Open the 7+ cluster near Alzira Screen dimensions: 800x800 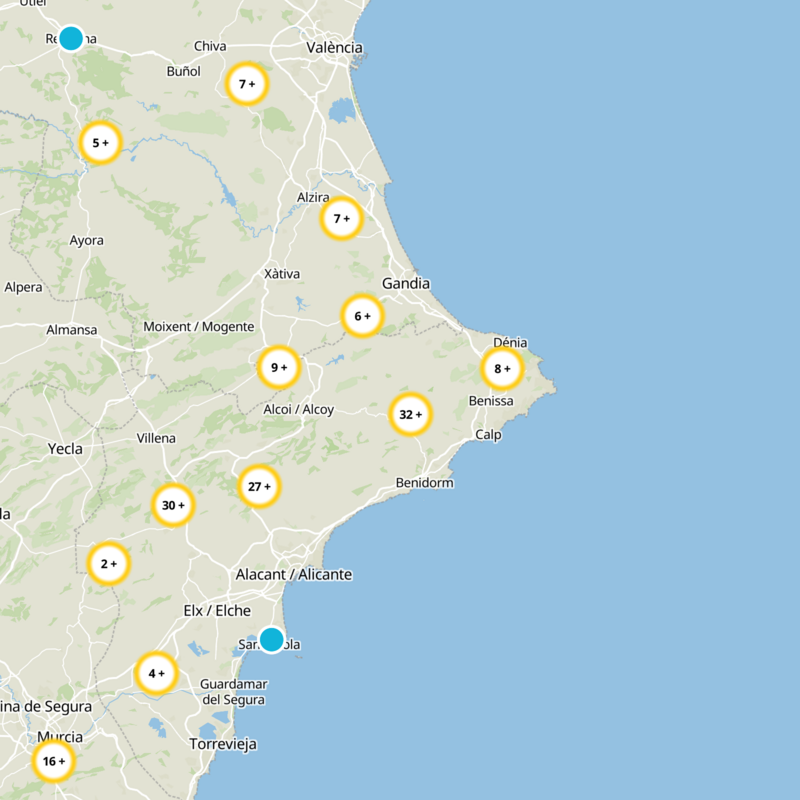point(342,218)
